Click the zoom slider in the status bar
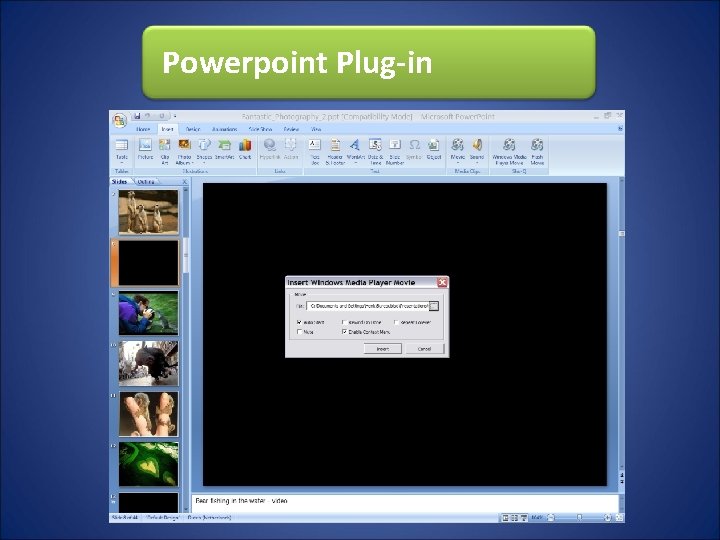 [579, 518]
